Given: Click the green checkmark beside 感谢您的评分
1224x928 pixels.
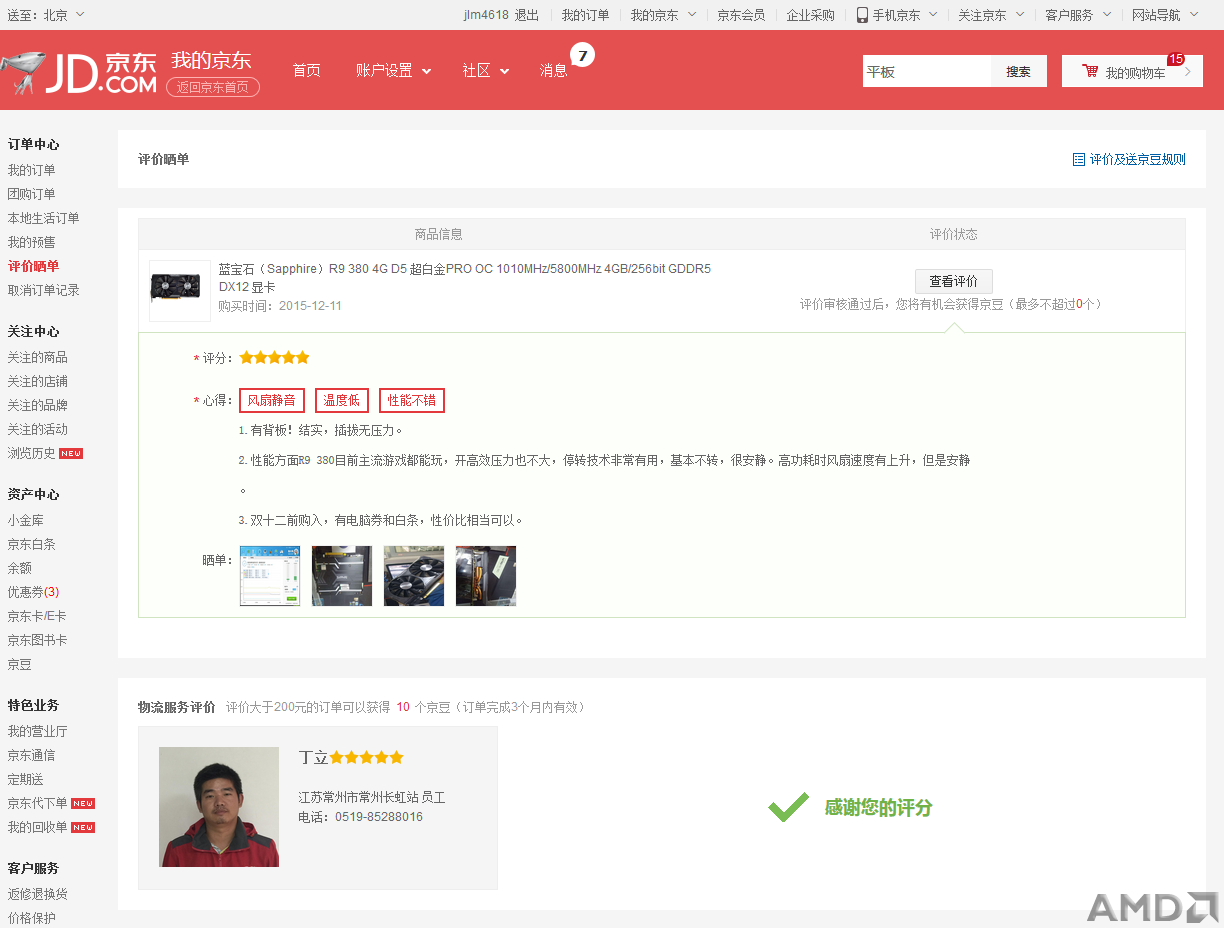Looking at the screenshot, I should 788,807.
